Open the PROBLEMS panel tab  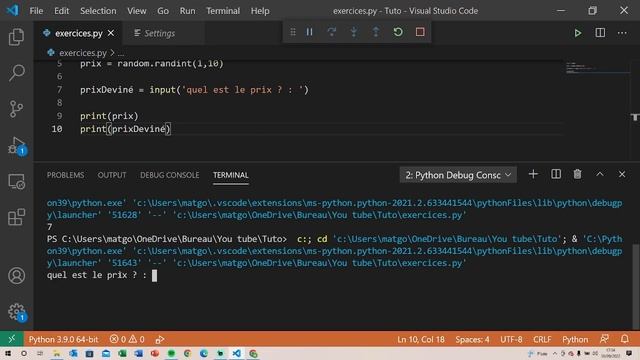click(x=65, y=175)
